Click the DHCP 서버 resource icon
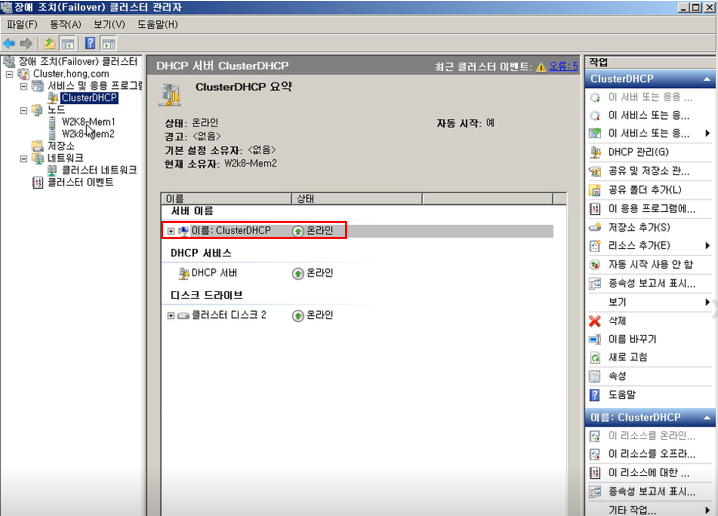Screen dimensions: 718x516 pyautogui.click(x=184, y=273)
